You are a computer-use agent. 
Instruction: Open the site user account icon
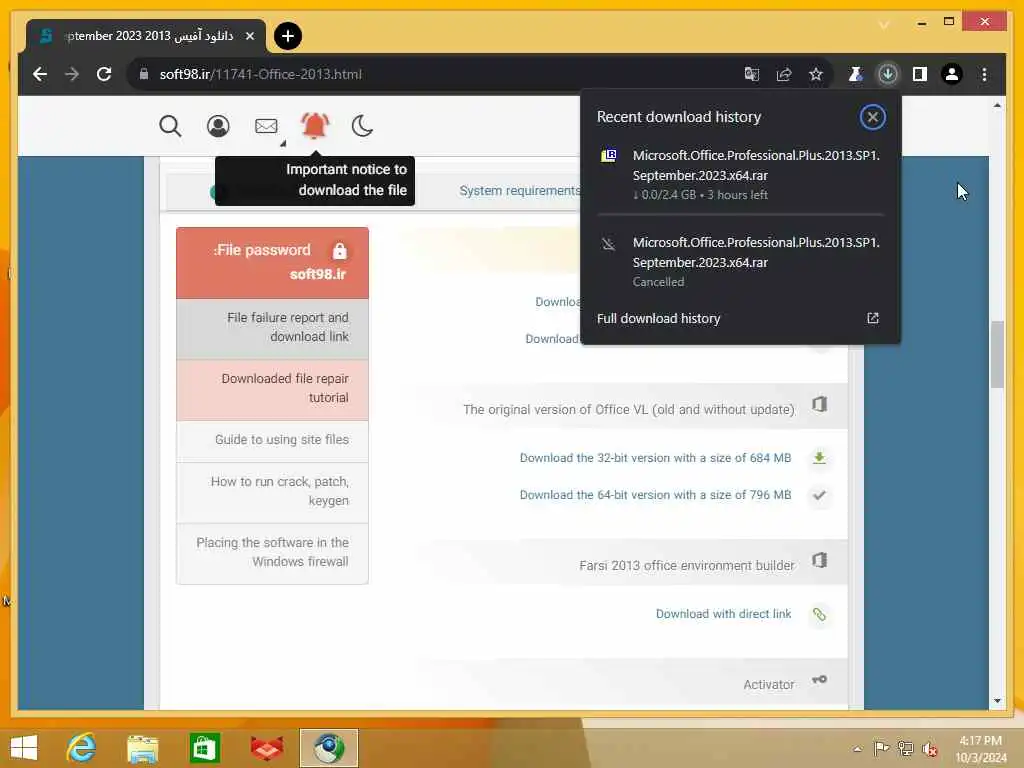tap(218, 125)
